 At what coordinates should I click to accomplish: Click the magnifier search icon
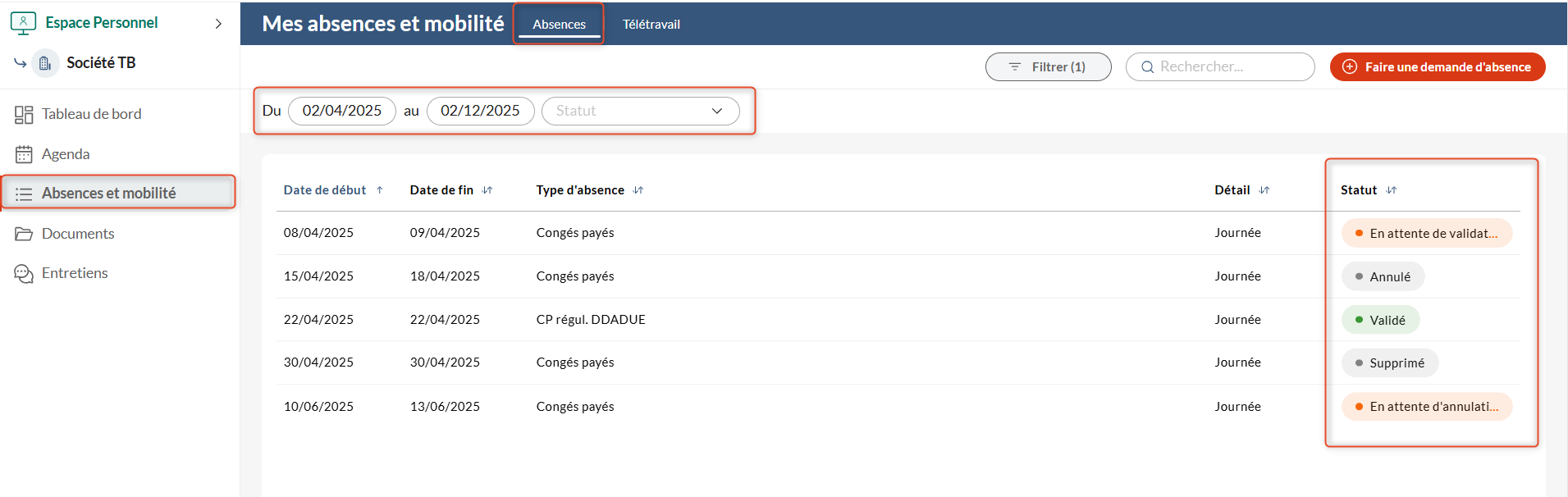(1147, 67)
